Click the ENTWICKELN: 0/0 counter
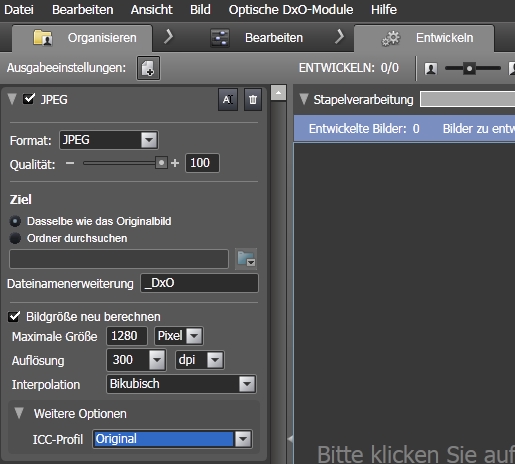 pos(349,68)
